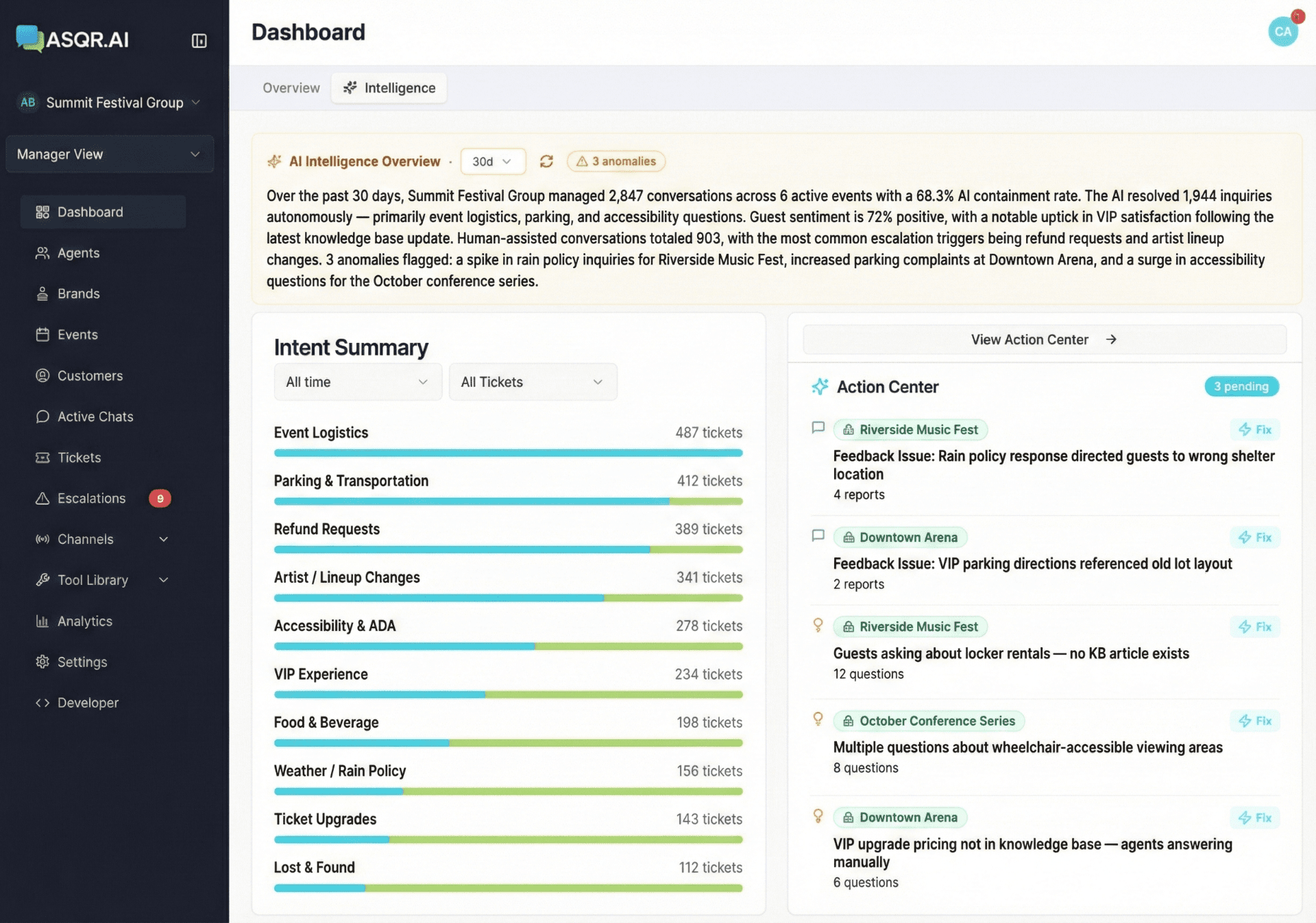
Task: Click the lightbulb icon on locker rentals item
Action: [x=818, y=625]
